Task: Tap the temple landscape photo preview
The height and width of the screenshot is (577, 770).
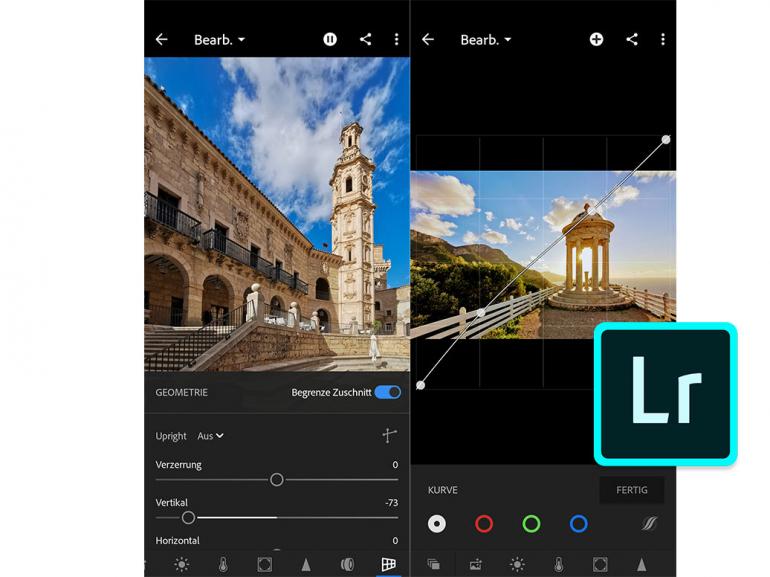Action: [x=543, y=255]
